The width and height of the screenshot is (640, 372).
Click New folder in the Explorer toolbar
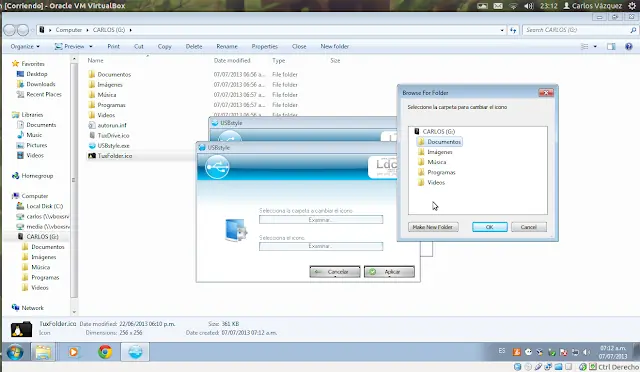(x=335, y=47)
